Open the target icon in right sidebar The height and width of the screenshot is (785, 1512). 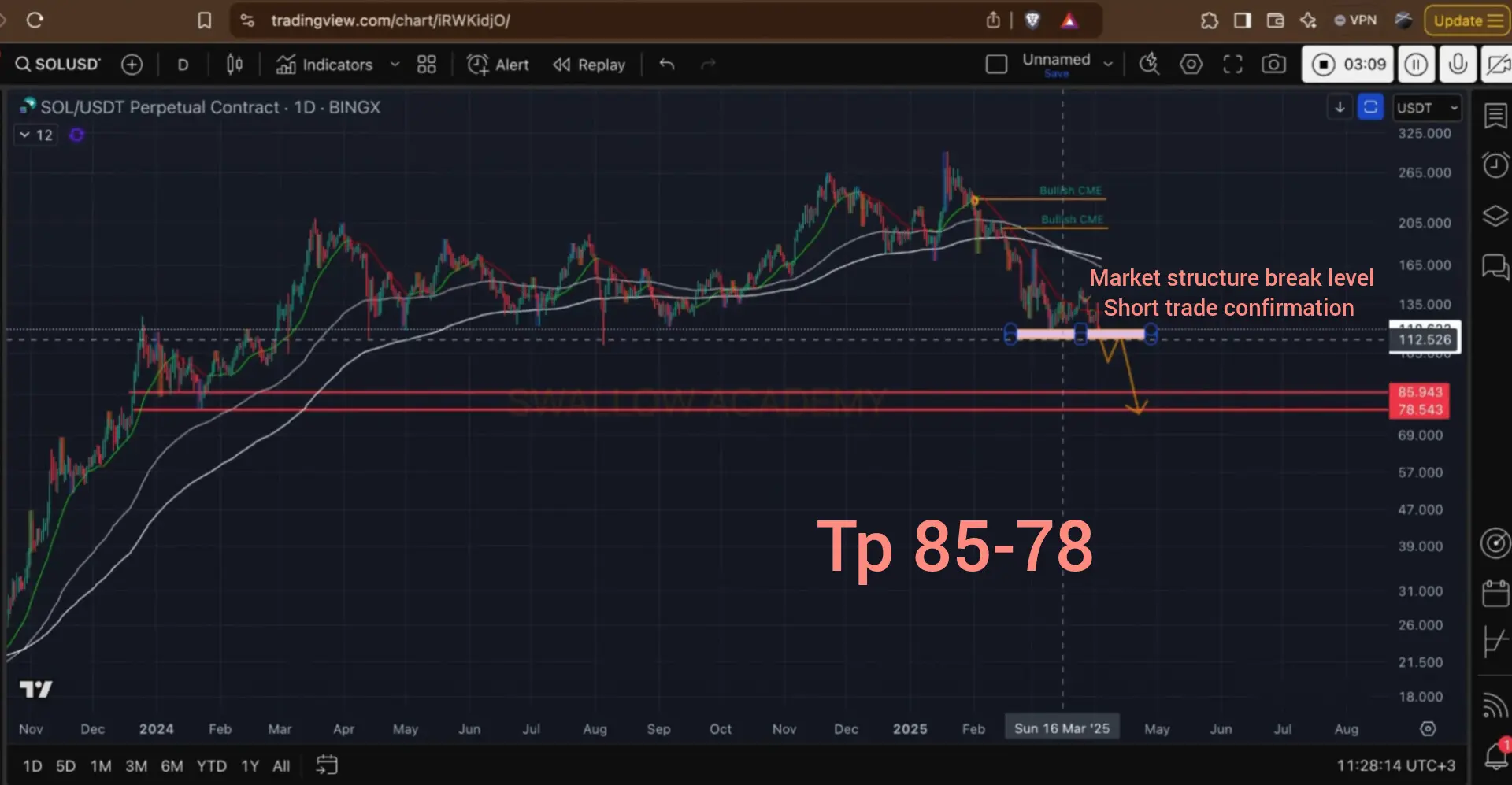tap(1495, 543)
